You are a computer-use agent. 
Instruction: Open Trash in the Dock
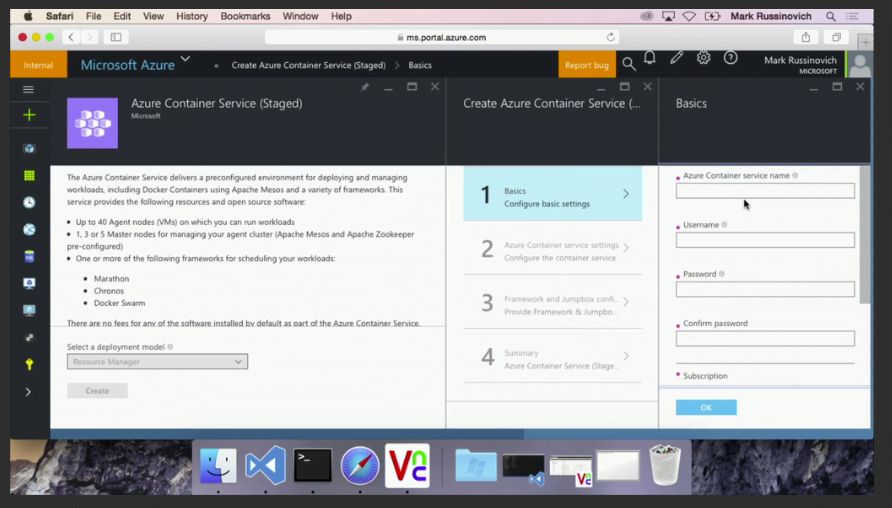click(x=665, y=465)
